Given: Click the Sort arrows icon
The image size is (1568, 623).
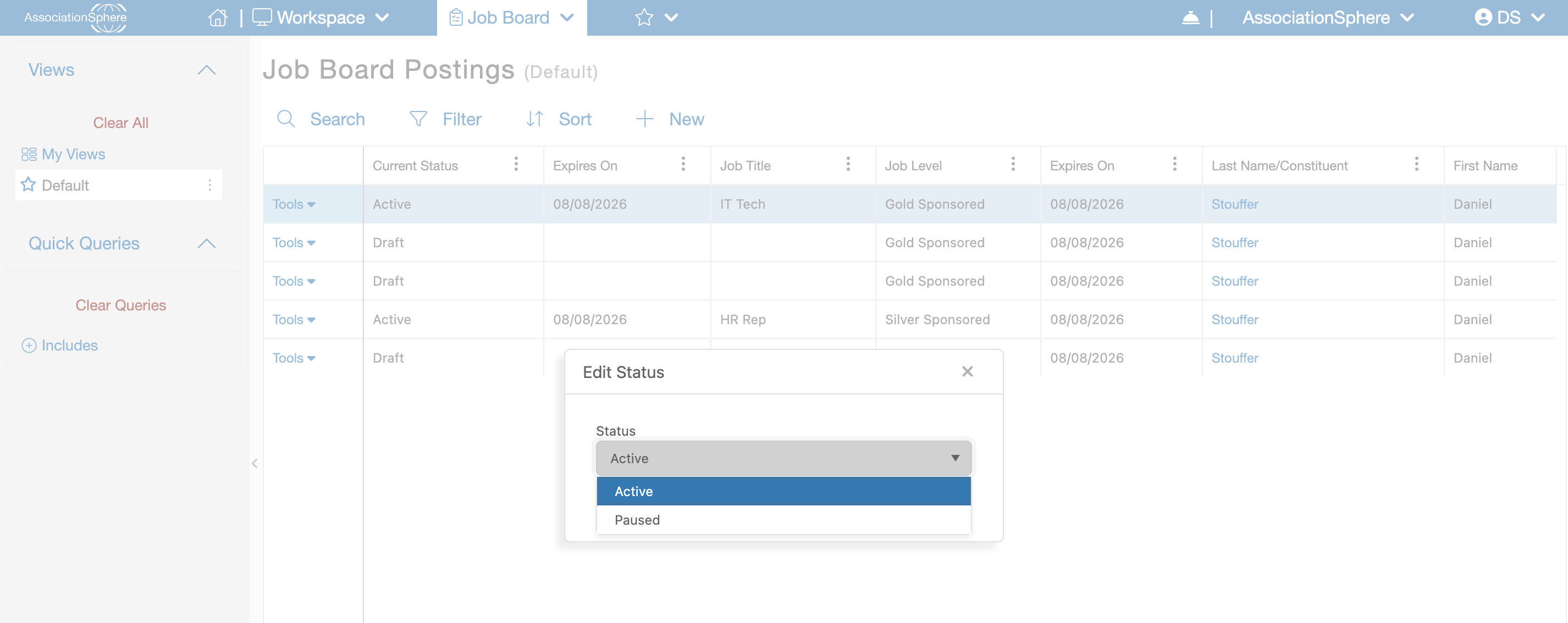Looking at the screenshot, I should (534, 119).
